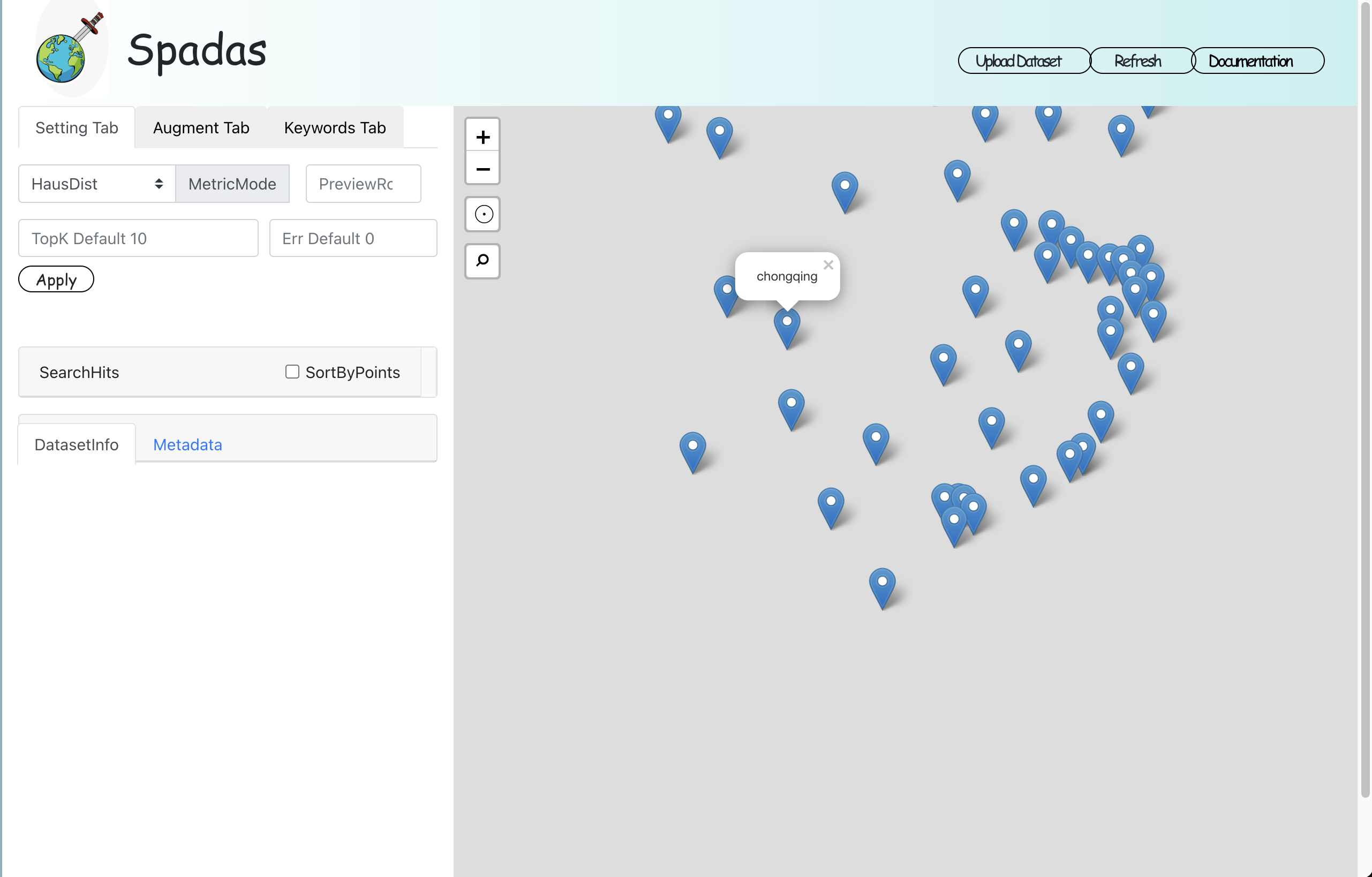Close the chongqing popup
The height and width of the screenshot is (877, 1372).
828,265
